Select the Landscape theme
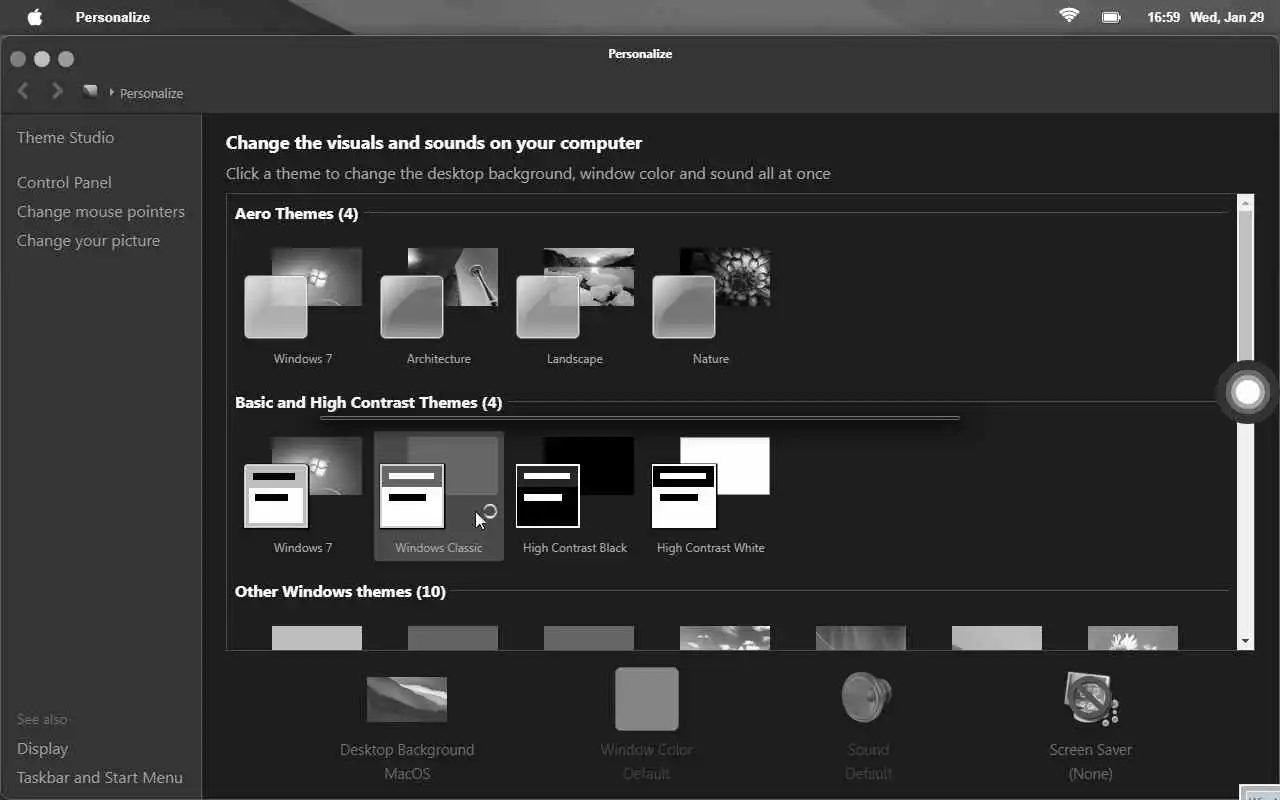The image size is (1280, 800). 575,306
